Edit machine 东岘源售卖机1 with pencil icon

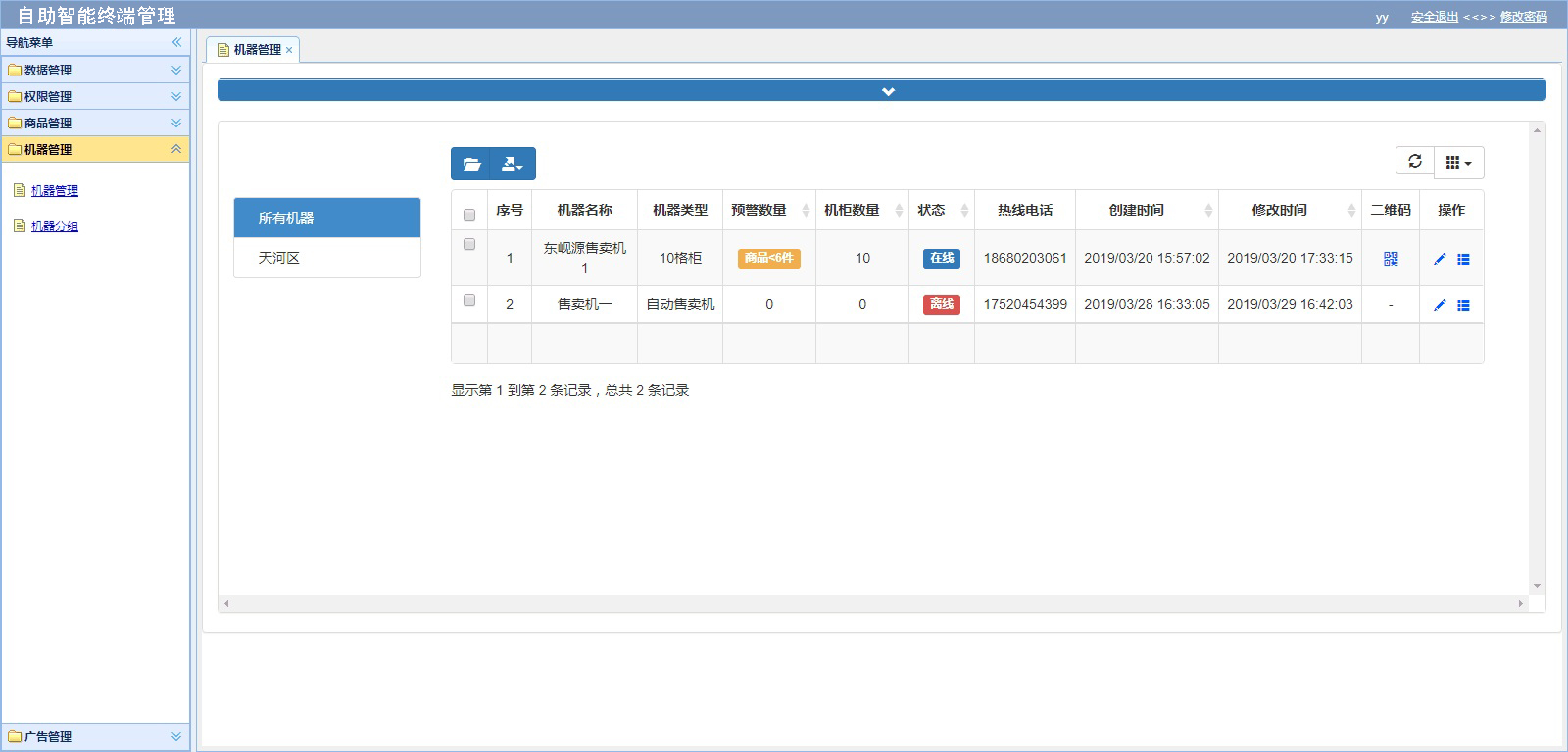pos(1440,259)
